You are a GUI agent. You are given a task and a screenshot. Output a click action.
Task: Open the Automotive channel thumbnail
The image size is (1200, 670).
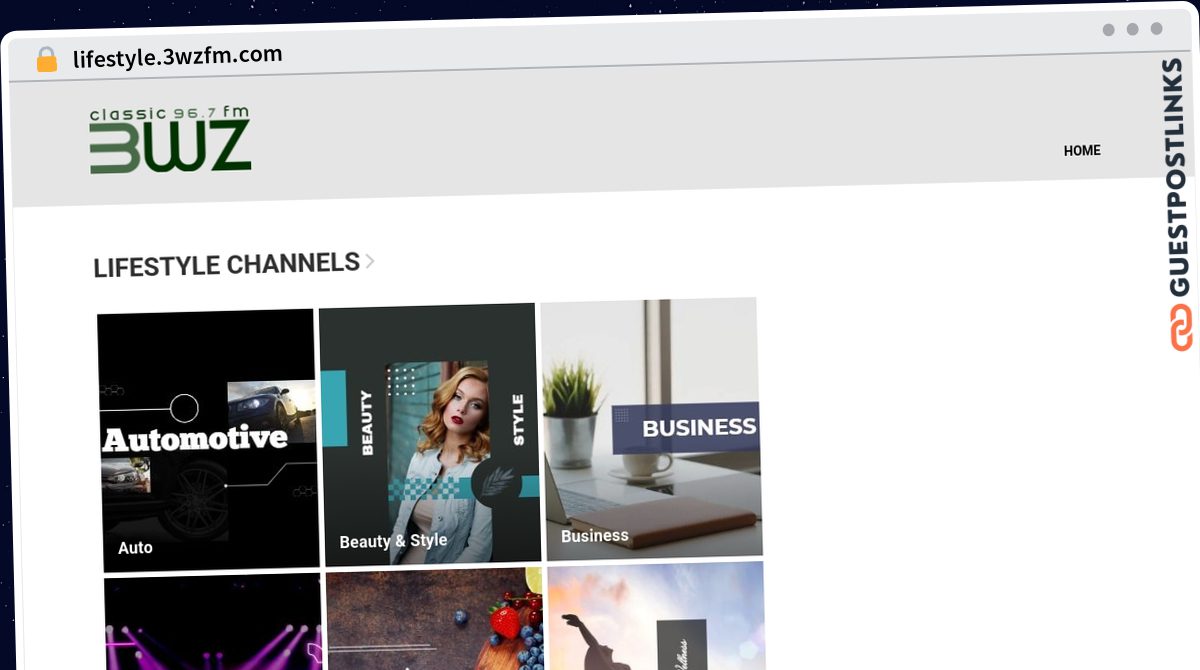tap(208, 441)
